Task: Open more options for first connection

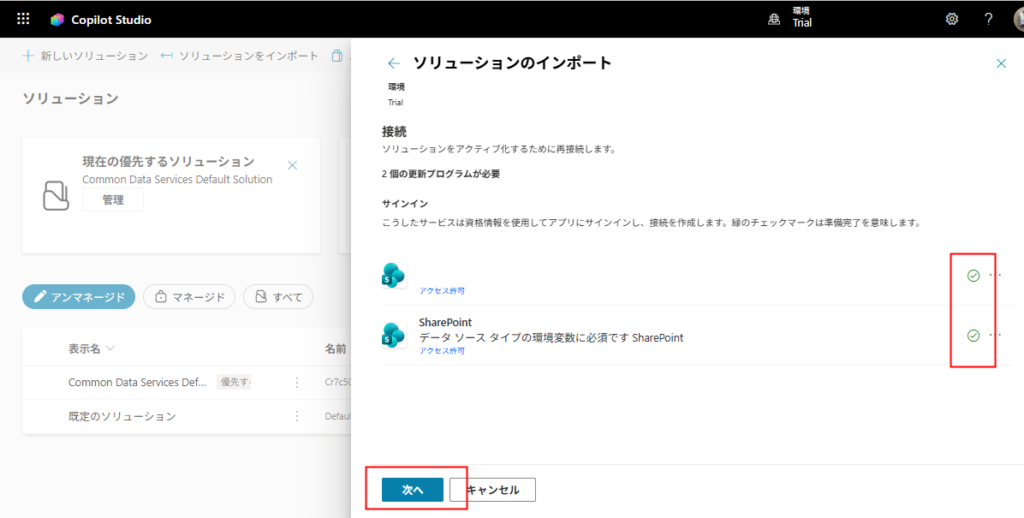Action: (x=994, y=275)
